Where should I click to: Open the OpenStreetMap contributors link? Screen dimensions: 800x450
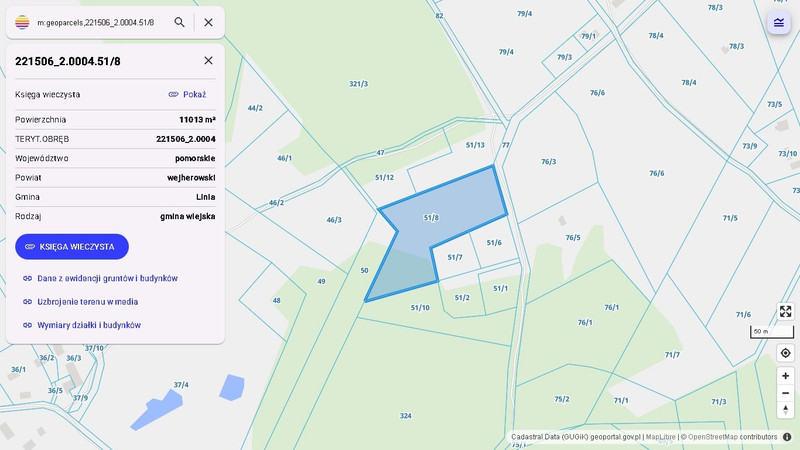pos(732,437)
